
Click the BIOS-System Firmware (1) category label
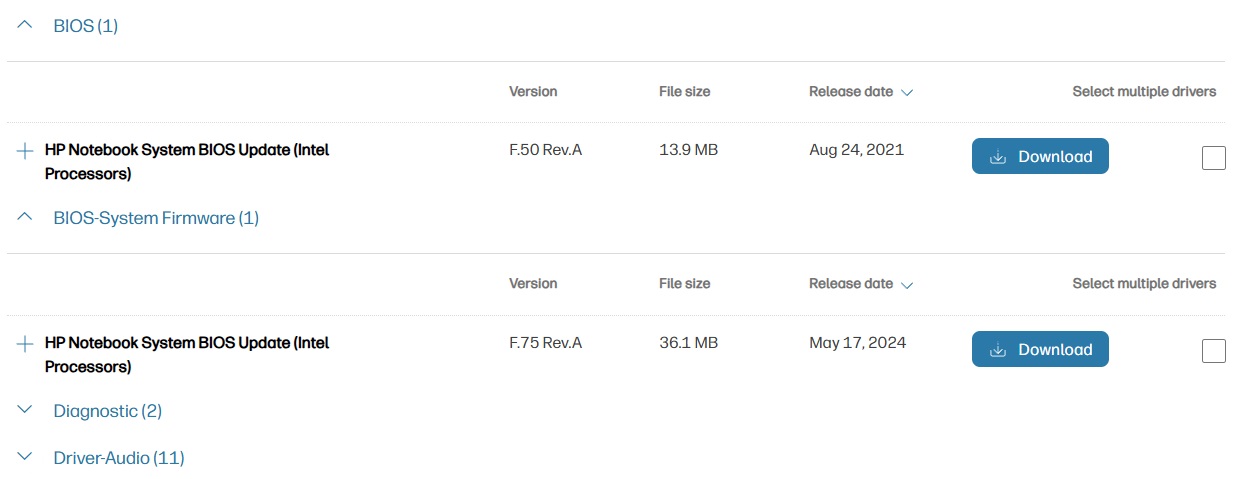click(x=156, y=218)
